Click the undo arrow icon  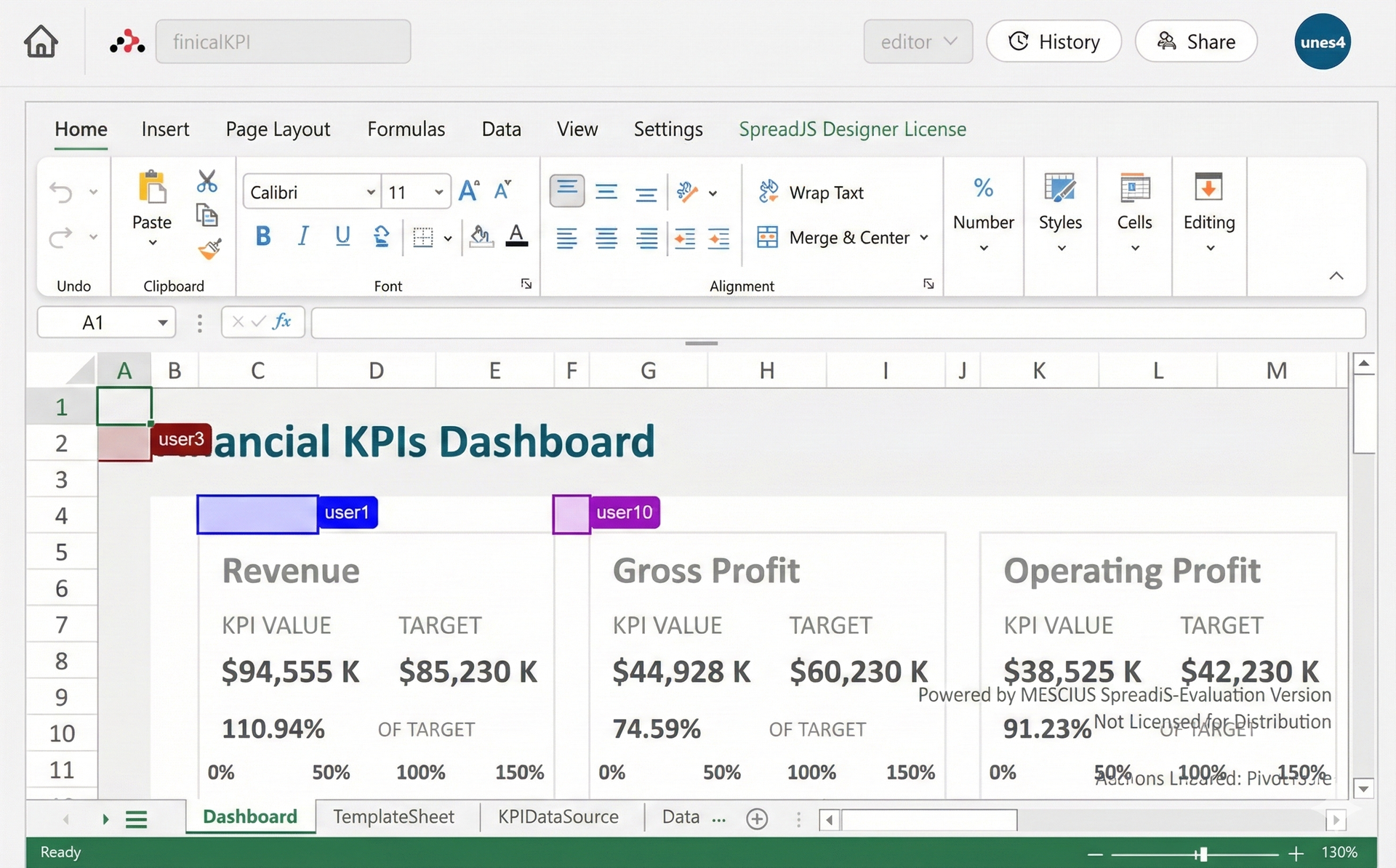click(x=61, y=192)
